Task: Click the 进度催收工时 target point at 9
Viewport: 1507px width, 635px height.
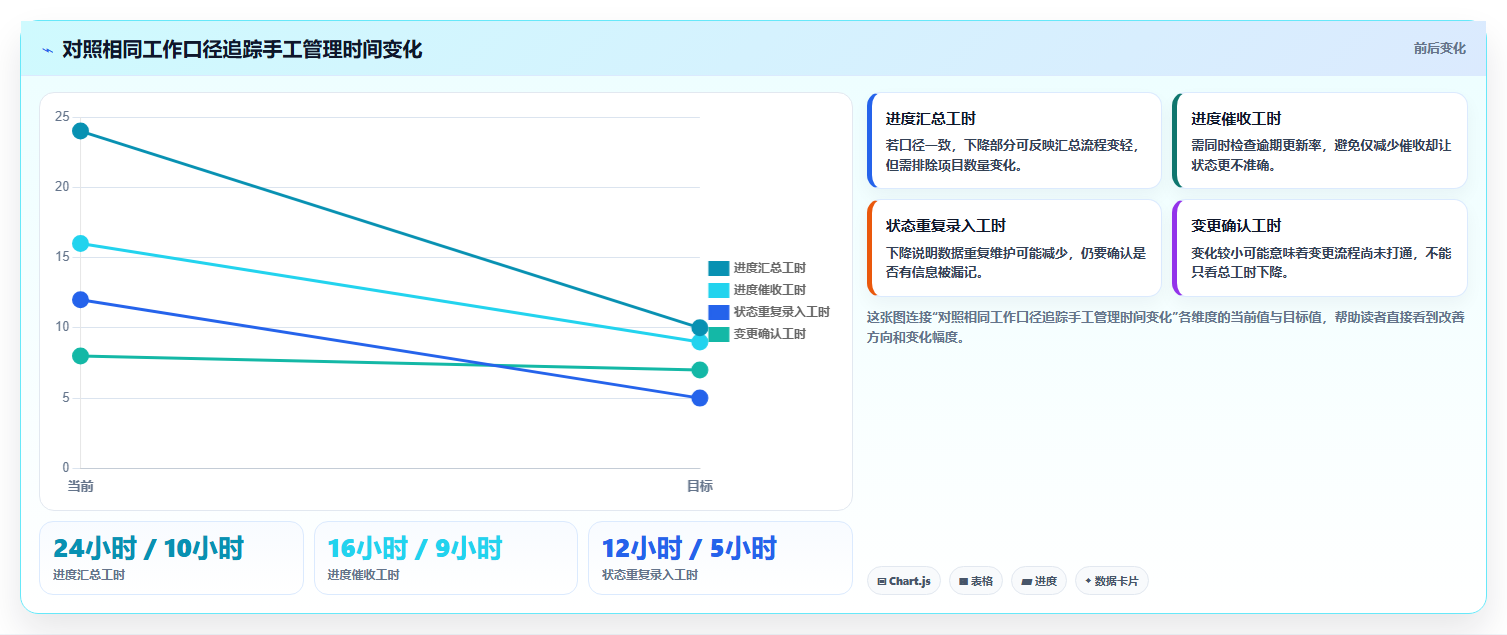Action: (x=699, y=342)
